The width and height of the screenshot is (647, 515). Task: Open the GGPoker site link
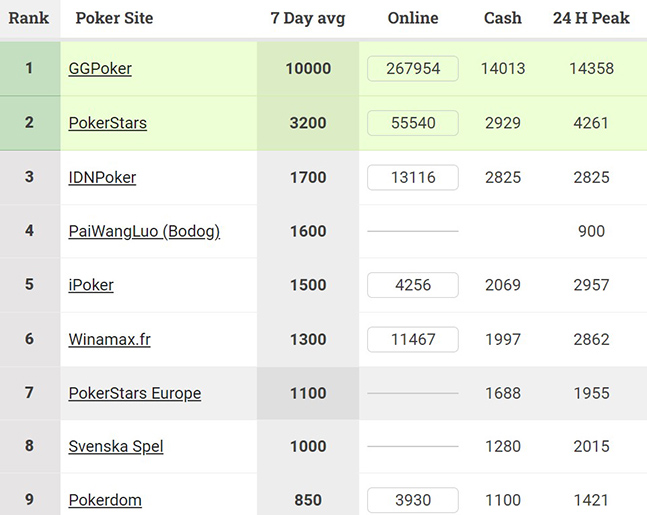click(100, 69)
